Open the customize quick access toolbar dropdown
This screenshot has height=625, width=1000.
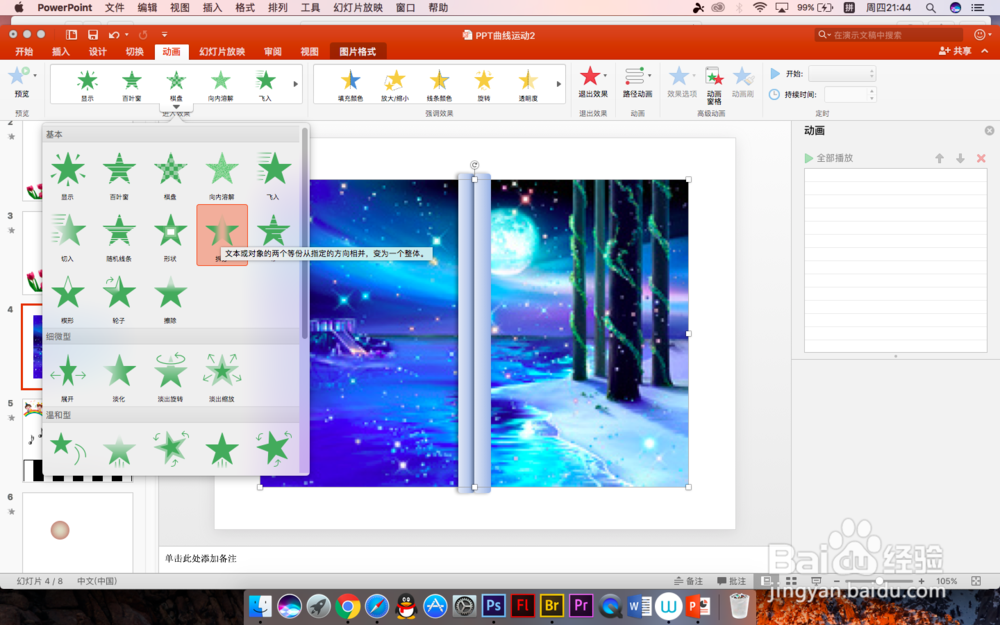[165, 34]
